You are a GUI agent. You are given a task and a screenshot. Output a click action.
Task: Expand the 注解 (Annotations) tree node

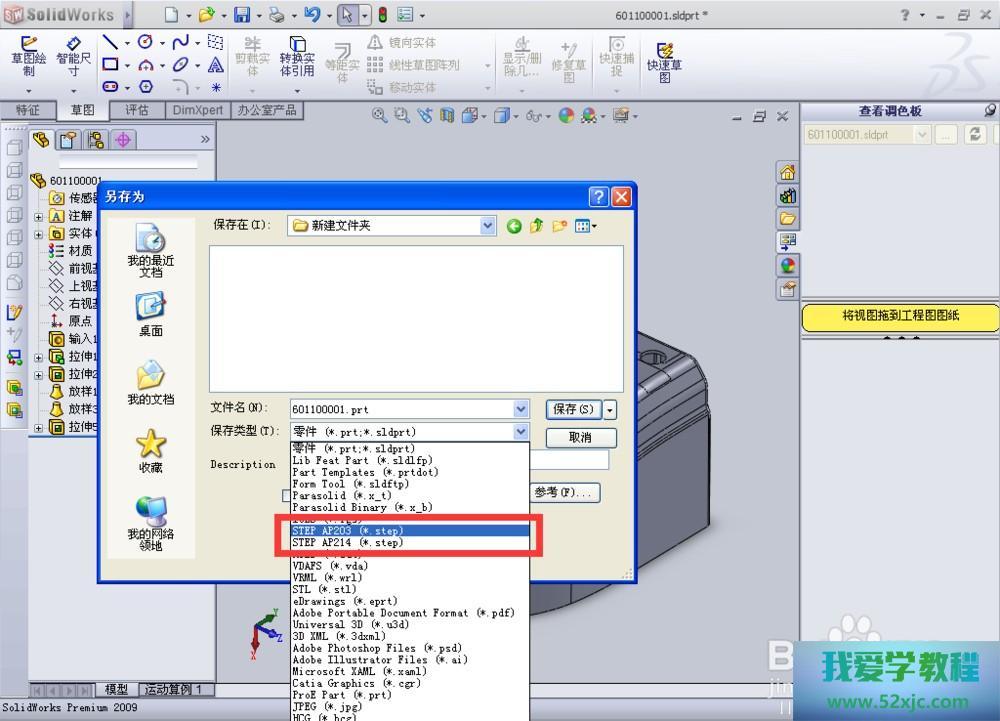tap(39, 216)
